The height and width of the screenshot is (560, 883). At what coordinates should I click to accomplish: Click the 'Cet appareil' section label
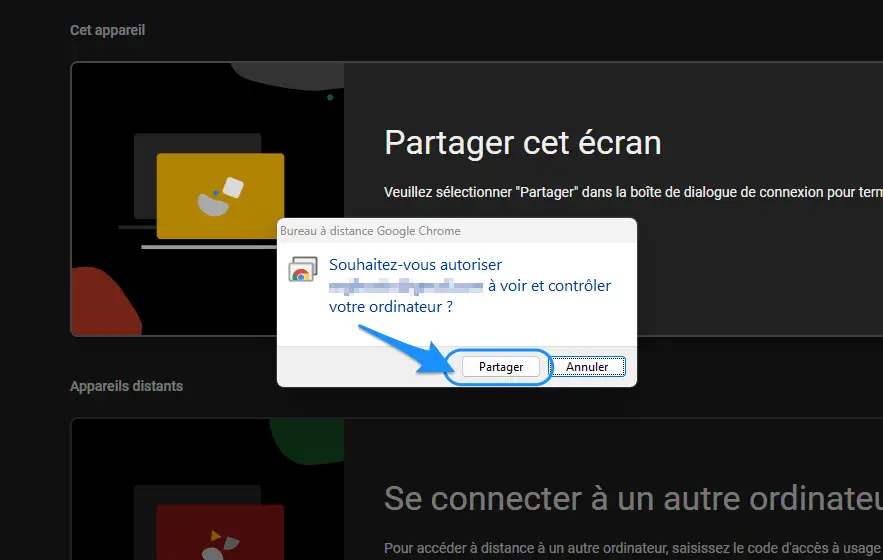point(108,30)
